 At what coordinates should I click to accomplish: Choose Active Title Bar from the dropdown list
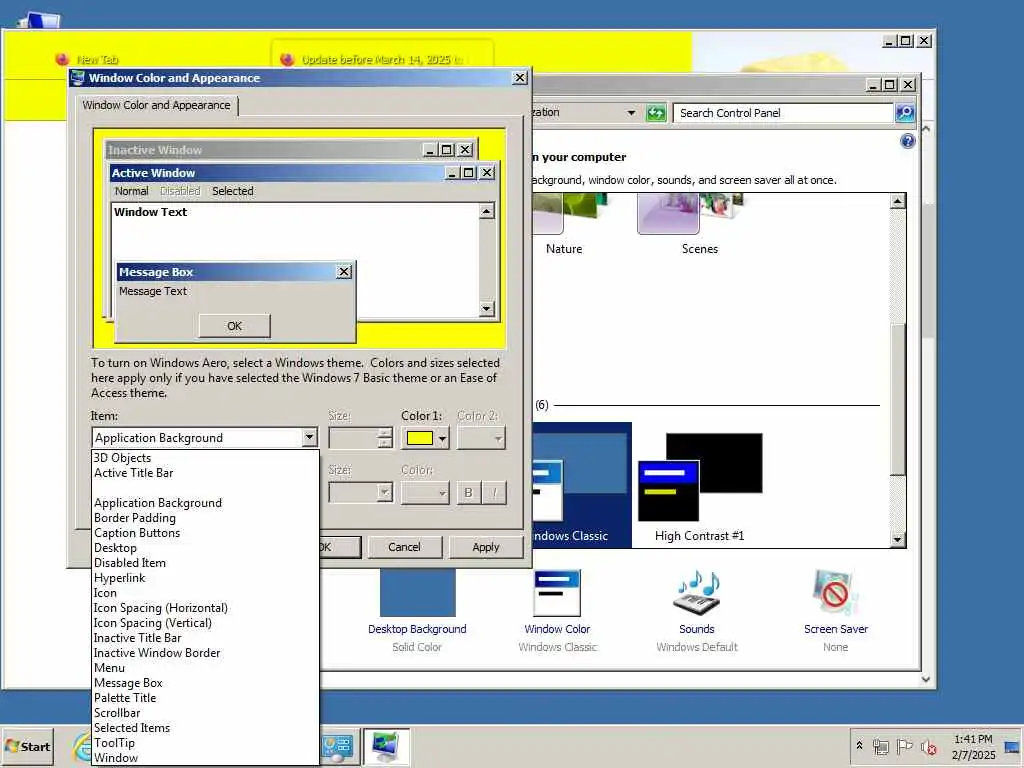click(x=205, y=473)
